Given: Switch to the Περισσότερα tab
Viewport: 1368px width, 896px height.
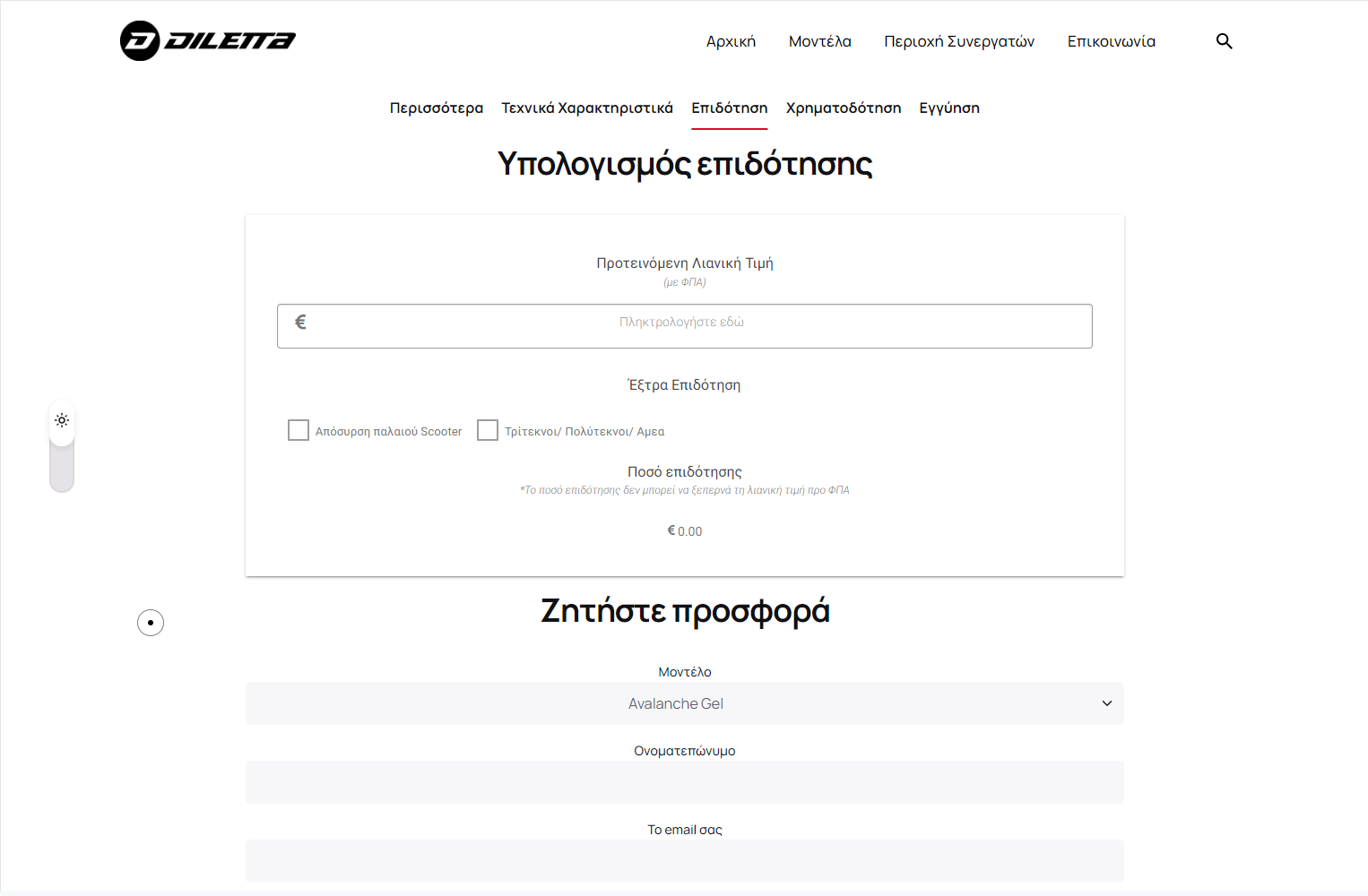Looking at the screenshot, I should tap(437, 108).
